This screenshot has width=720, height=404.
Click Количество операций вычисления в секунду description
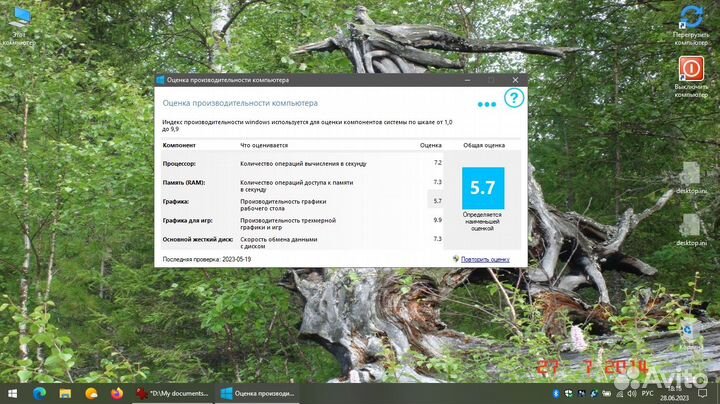click(x=303, y=163)
